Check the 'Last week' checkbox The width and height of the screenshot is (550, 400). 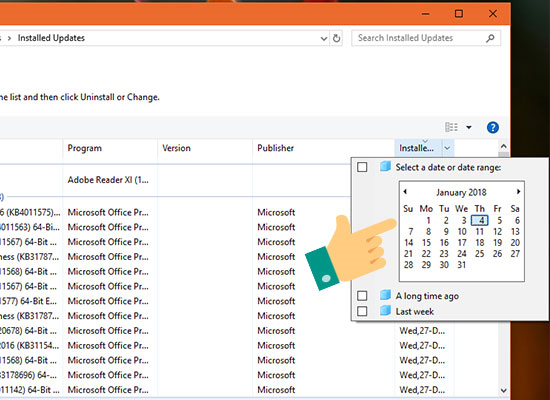362,311
